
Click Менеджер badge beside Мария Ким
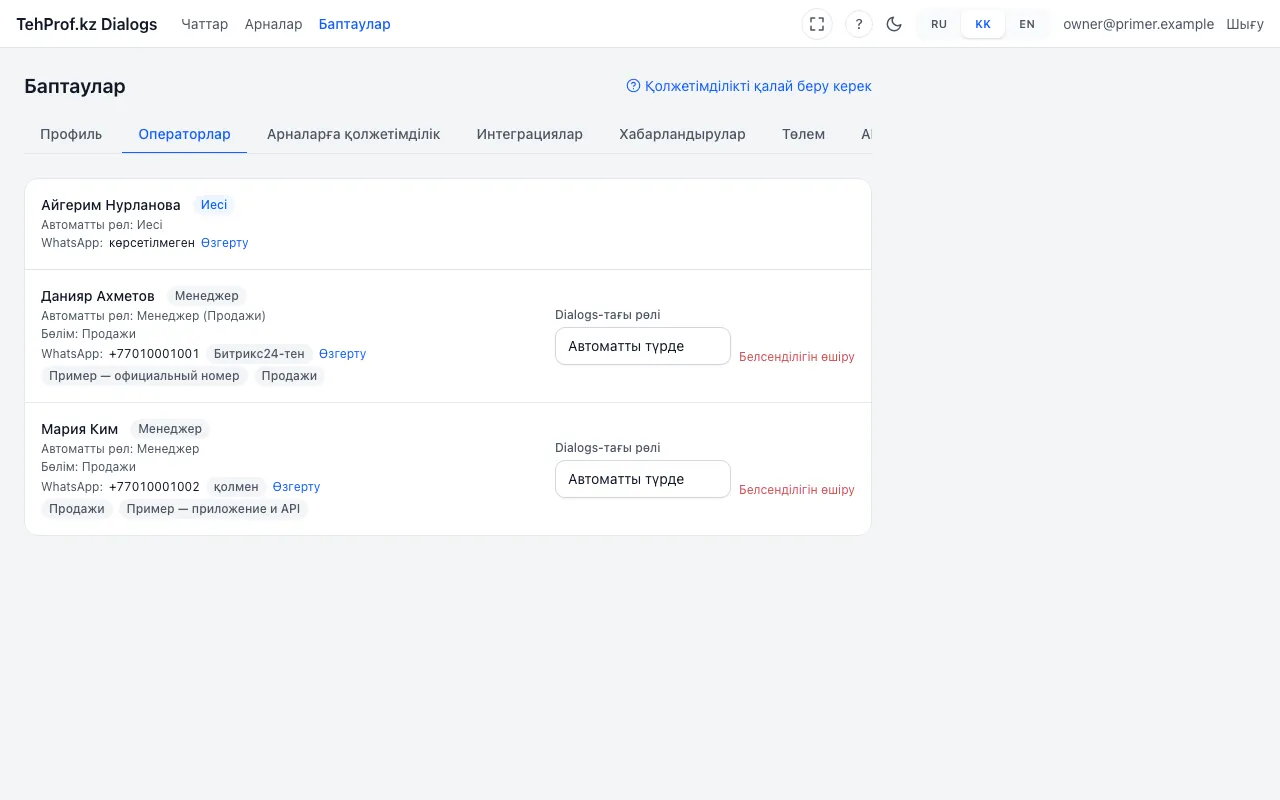170,429
